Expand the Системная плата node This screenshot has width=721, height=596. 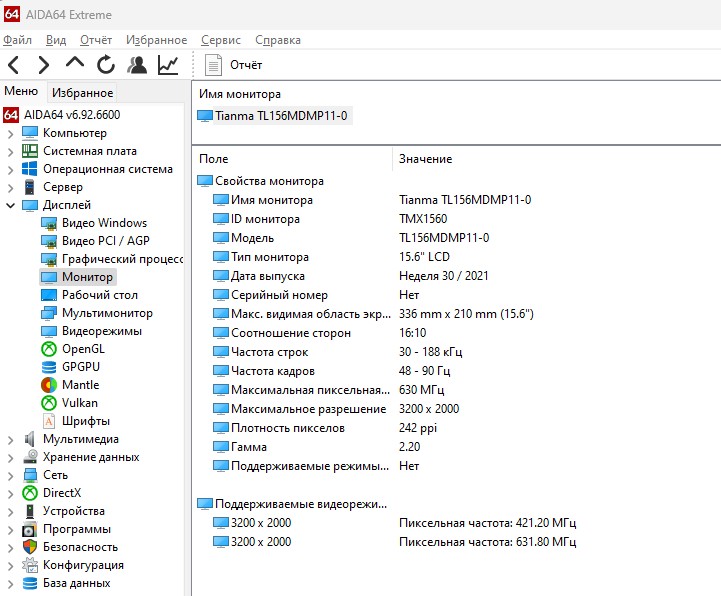point(11,152)
